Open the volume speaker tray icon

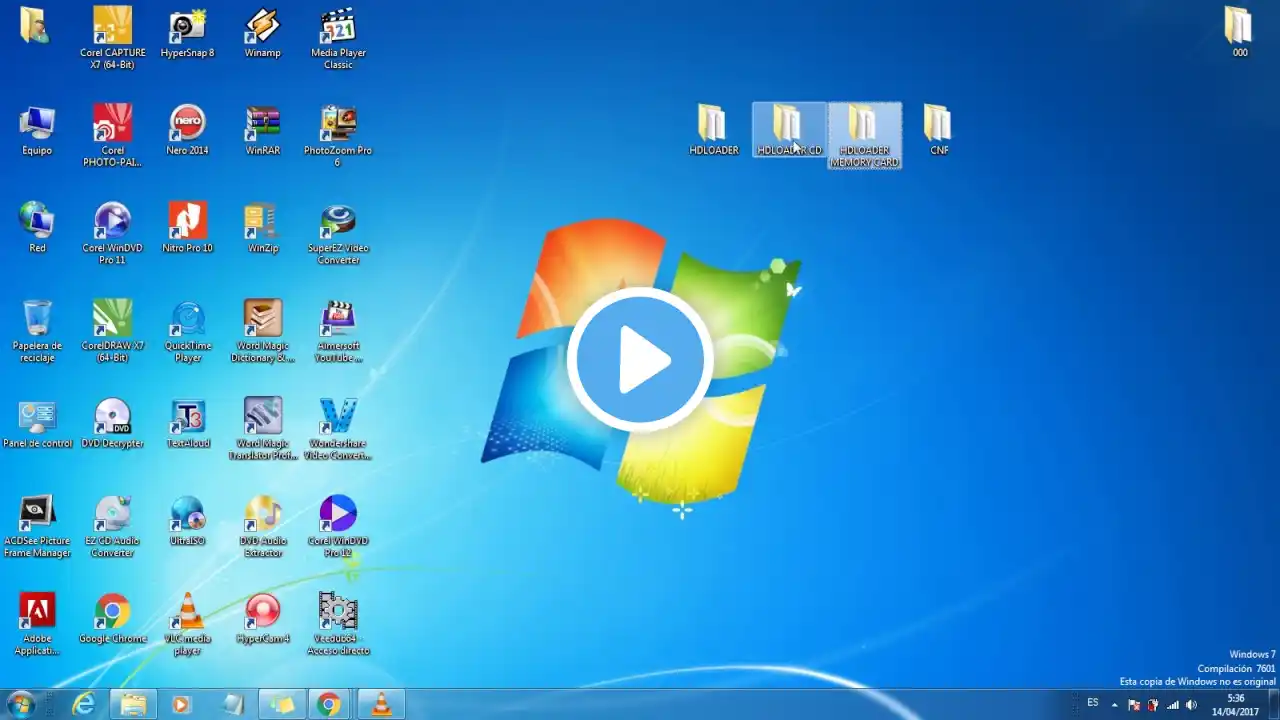coord(1191,705)
